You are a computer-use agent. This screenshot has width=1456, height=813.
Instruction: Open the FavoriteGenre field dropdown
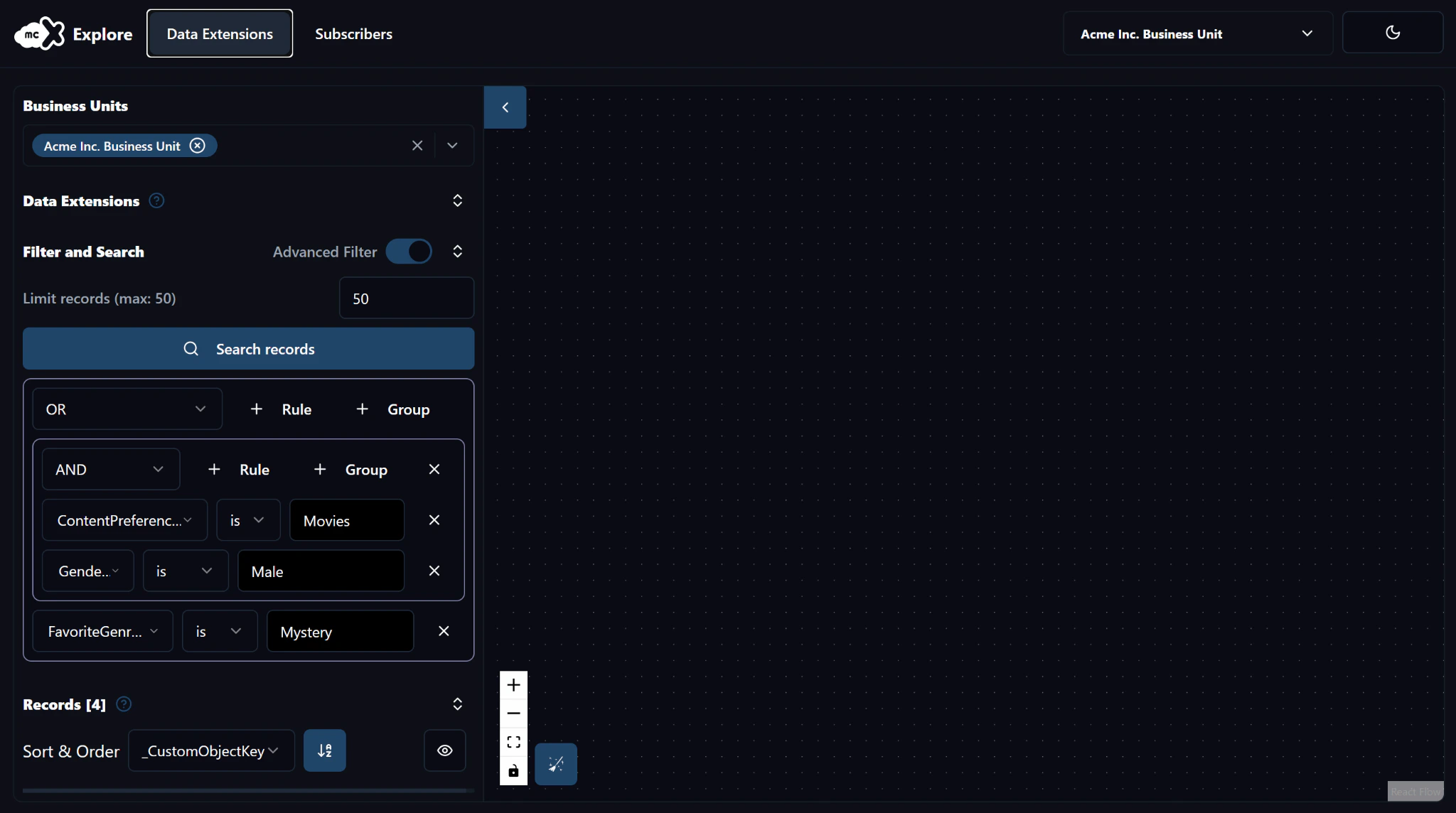(x=103, y=632)
